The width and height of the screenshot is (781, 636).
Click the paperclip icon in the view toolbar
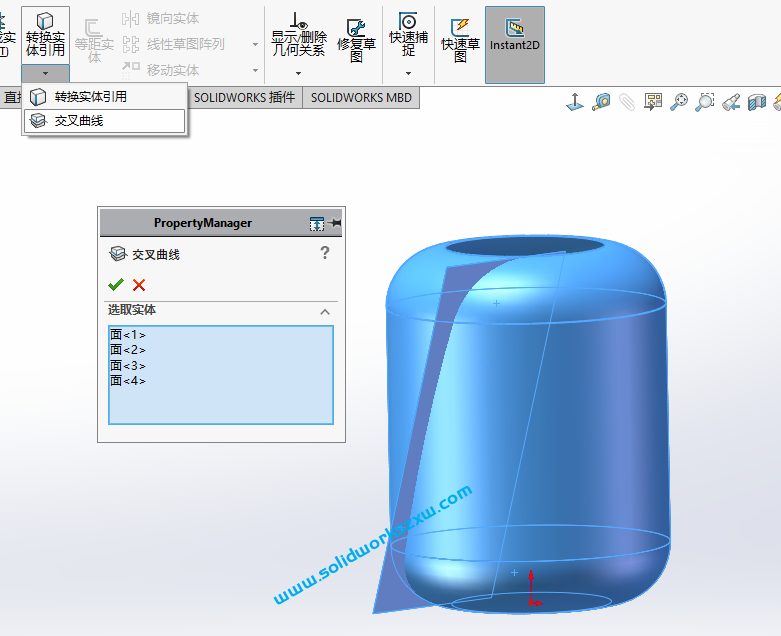point(627,102)
